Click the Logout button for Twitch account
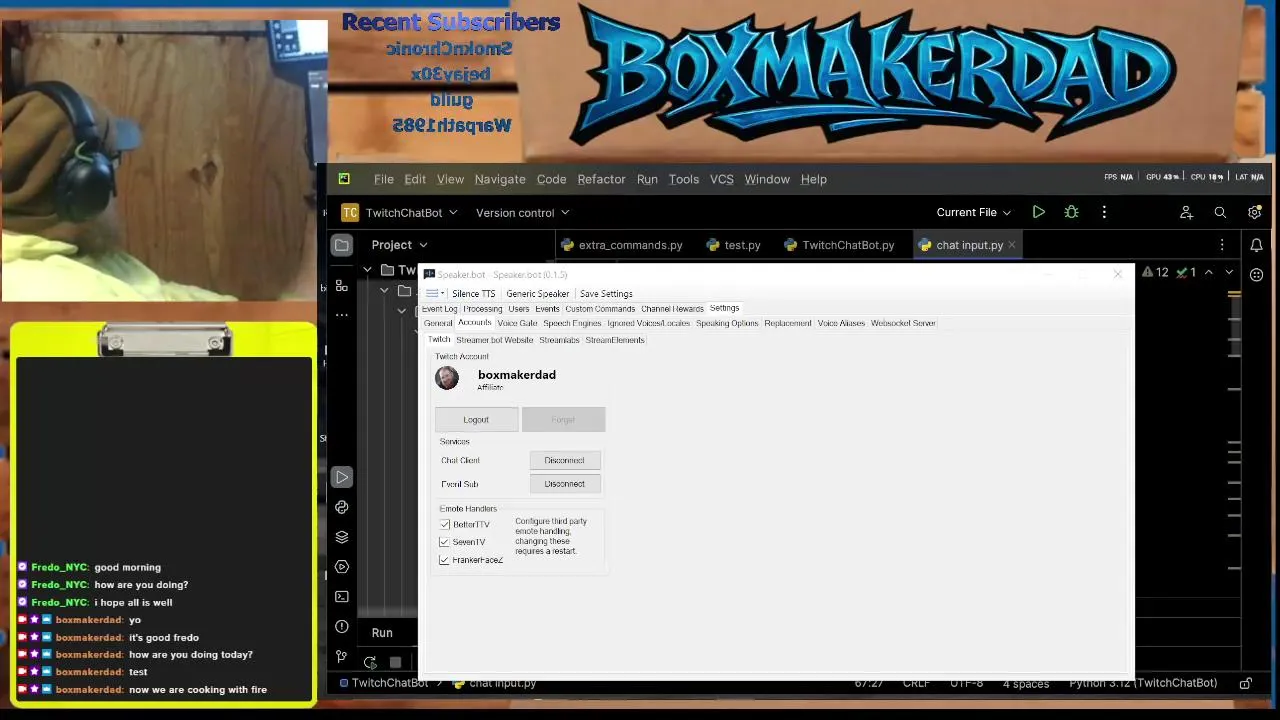Viewport: 1280px width, 720px height. (476, 420)
